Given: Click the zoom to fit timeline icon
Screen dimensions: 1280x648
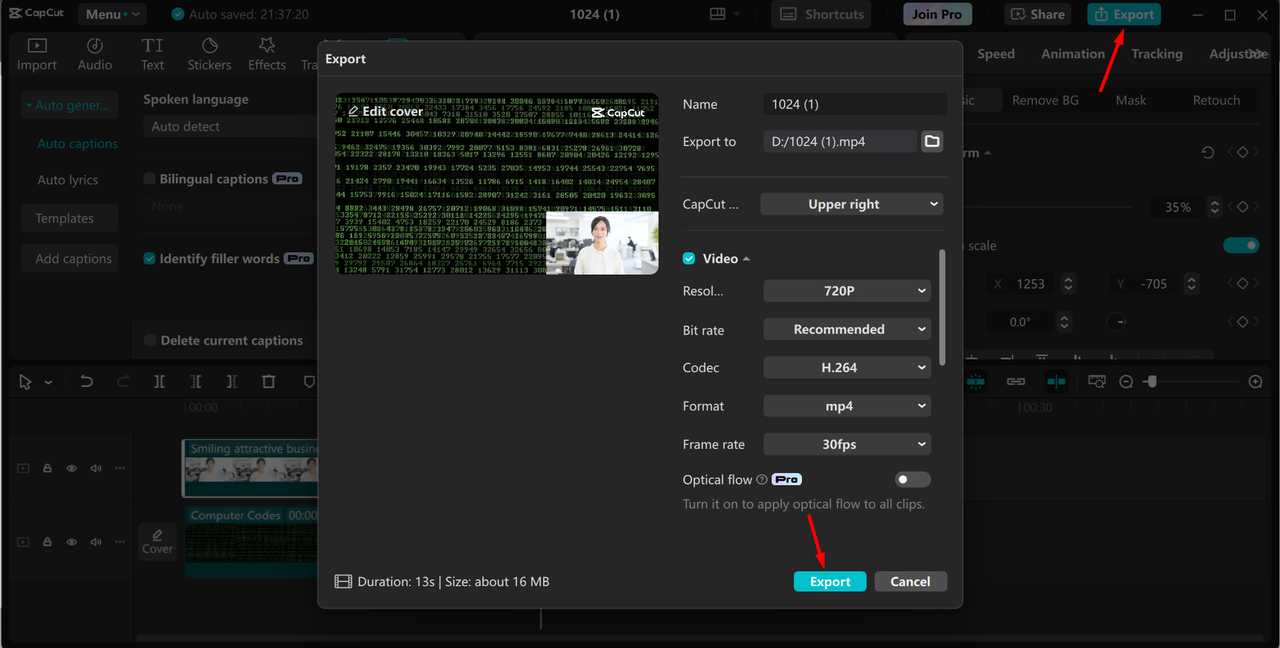Looking at the screenshot, I should [x=1097, y=382].
